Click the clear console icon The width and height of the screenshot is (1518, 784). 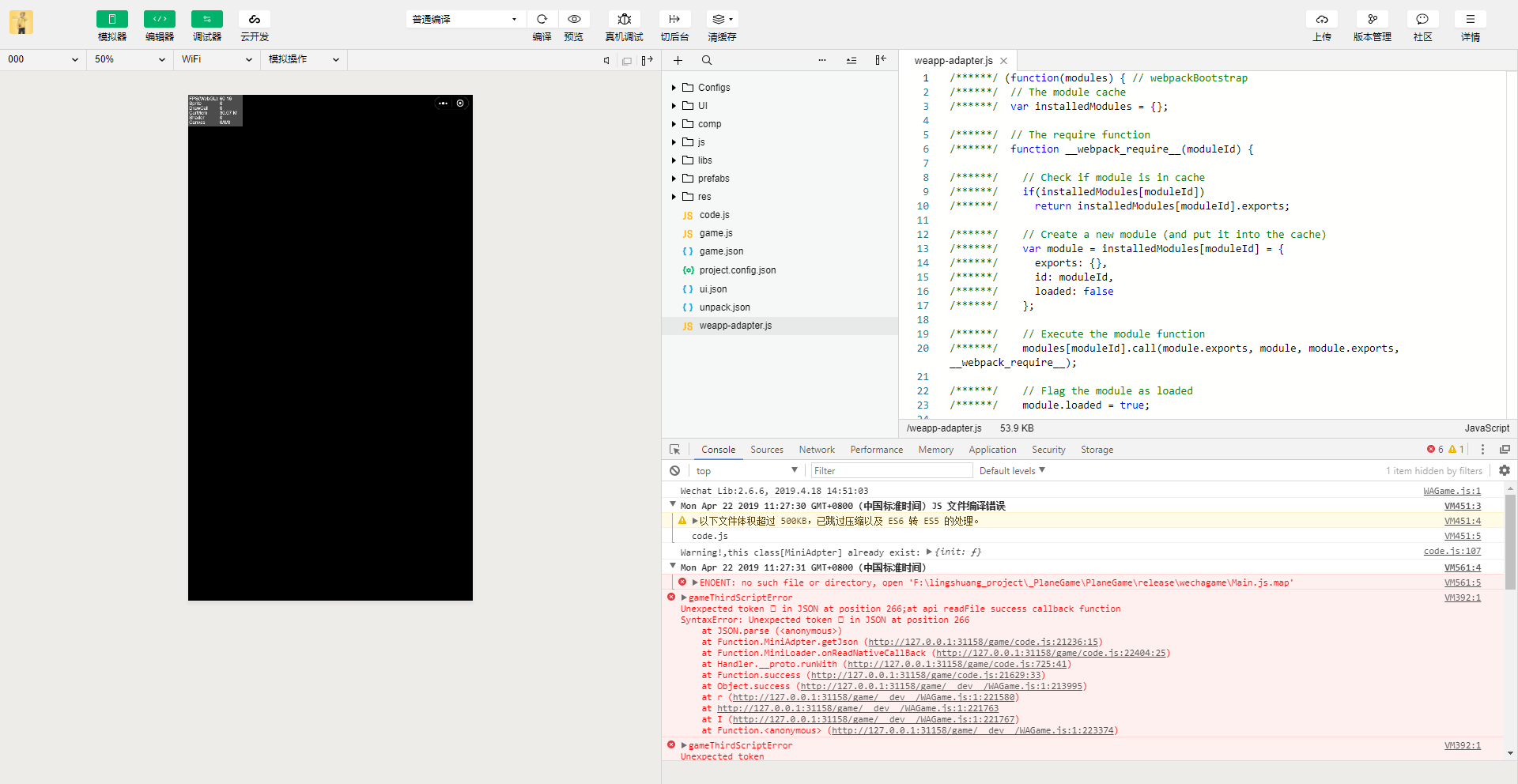(x=674, y=471)
